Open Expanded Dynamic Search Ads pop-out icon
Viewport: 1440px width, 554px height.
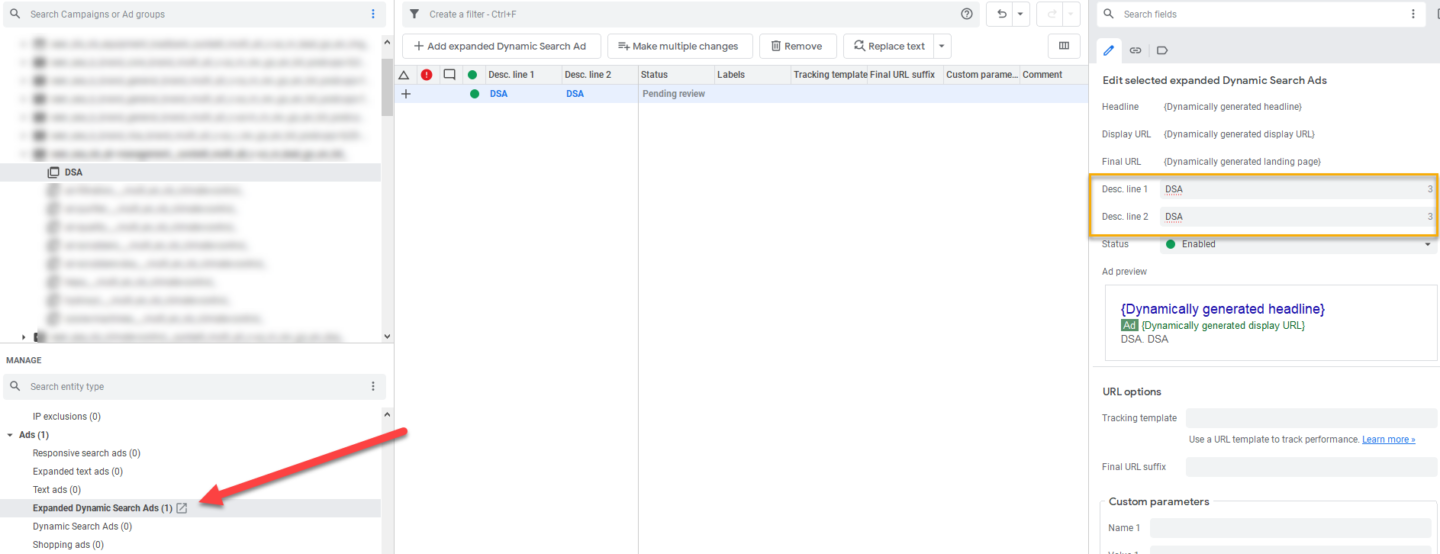pyautogui.click(x=182, y=508)
